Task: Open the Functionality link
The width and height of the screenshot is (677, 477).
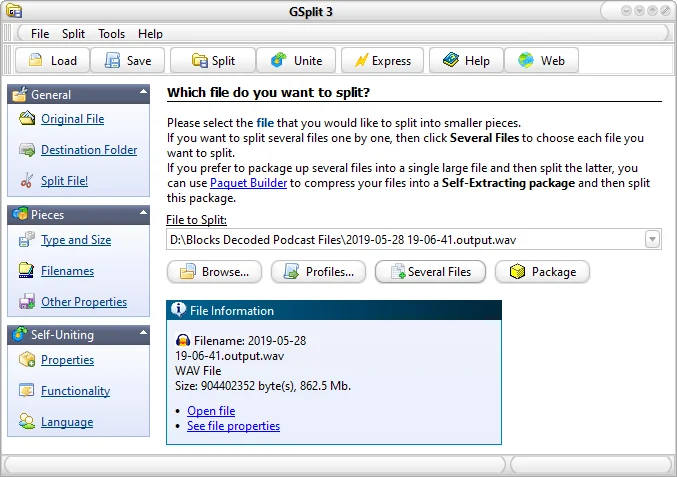Action: (76, 391)
